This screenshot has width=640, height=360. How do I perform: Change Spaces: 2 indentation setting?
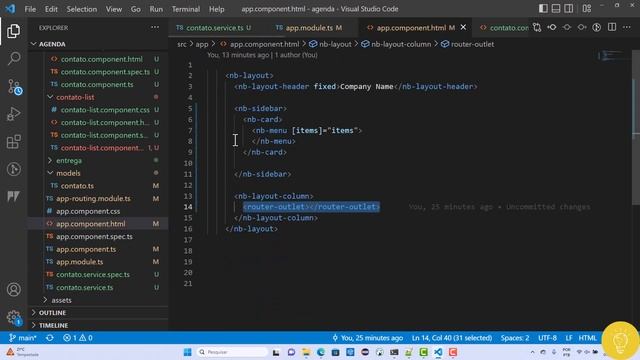tap(515, 338)
